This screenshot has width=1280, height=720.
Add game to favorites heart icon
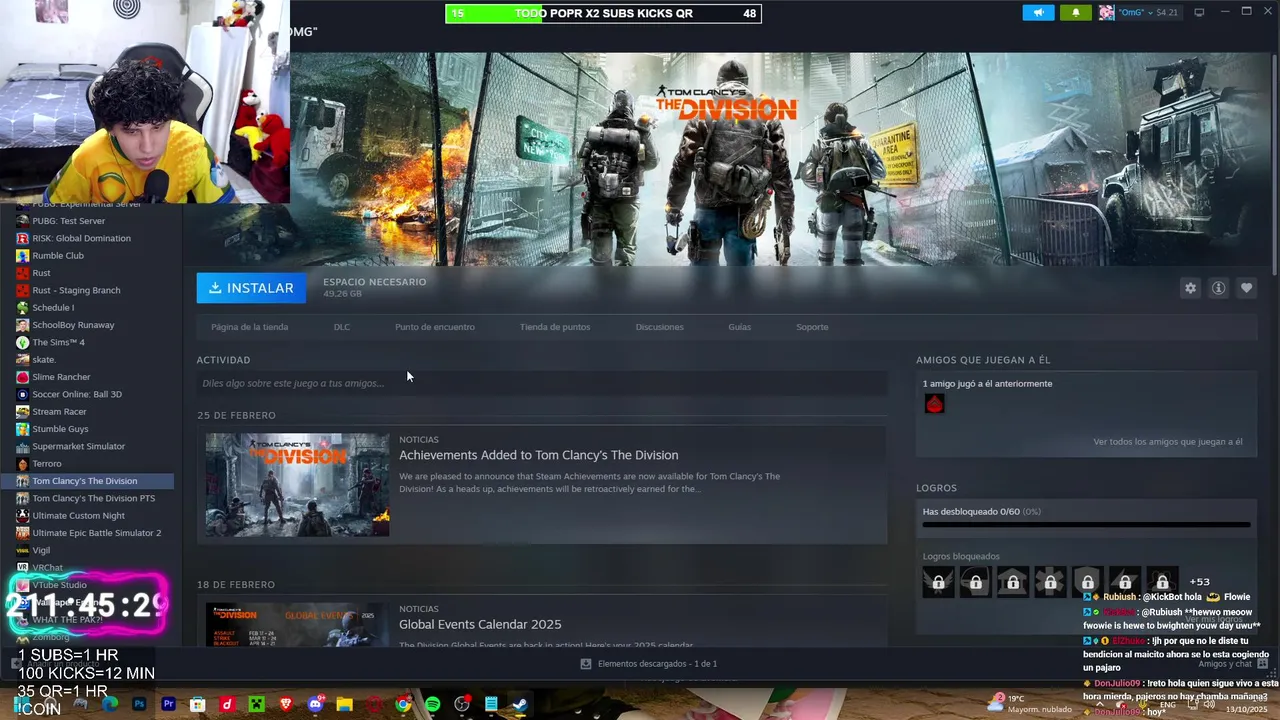tap(1246, 288)
